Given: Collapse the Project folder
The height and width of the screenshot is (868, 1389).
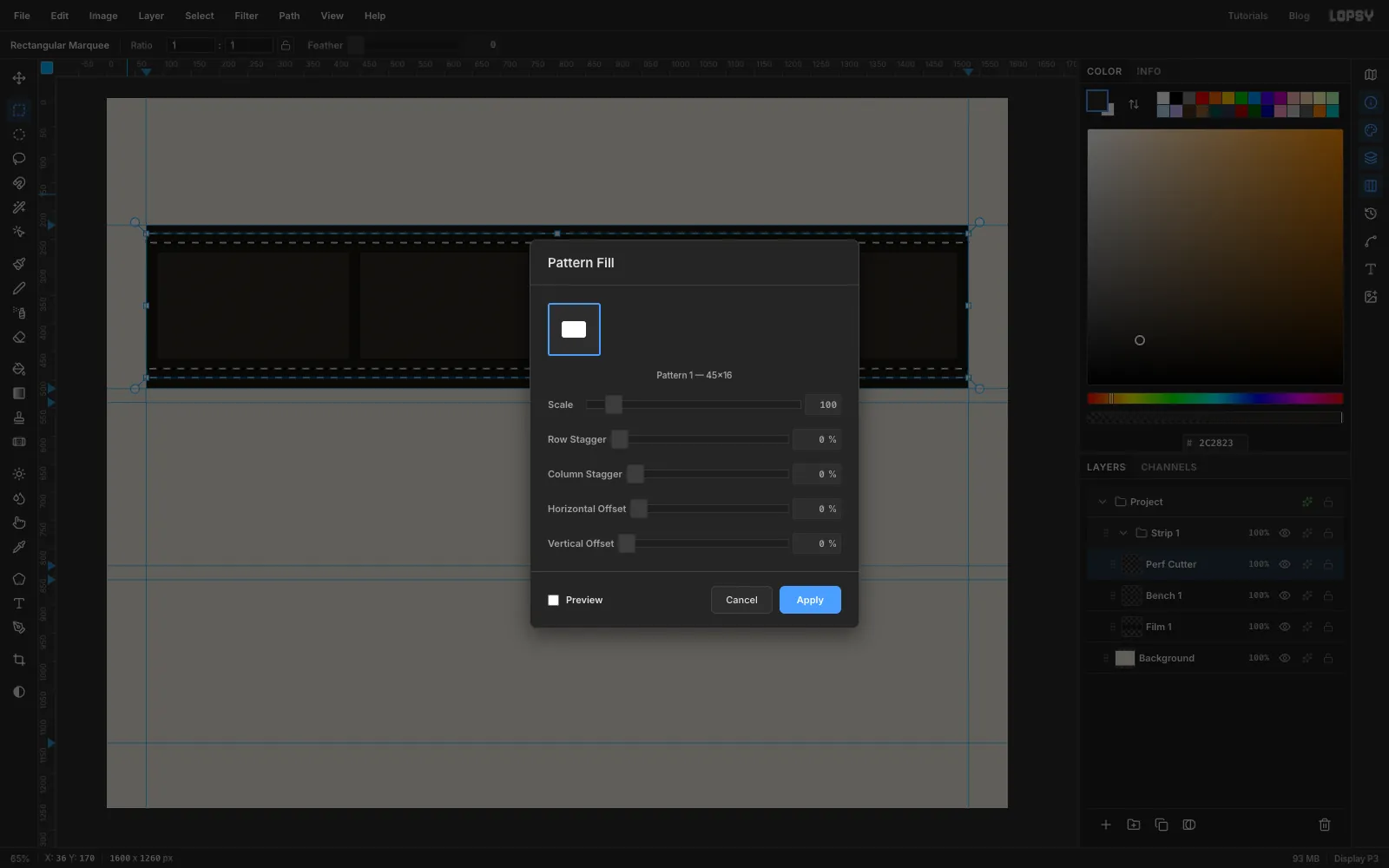Looking at the screenshot, I should click(x=1103, y=502).
